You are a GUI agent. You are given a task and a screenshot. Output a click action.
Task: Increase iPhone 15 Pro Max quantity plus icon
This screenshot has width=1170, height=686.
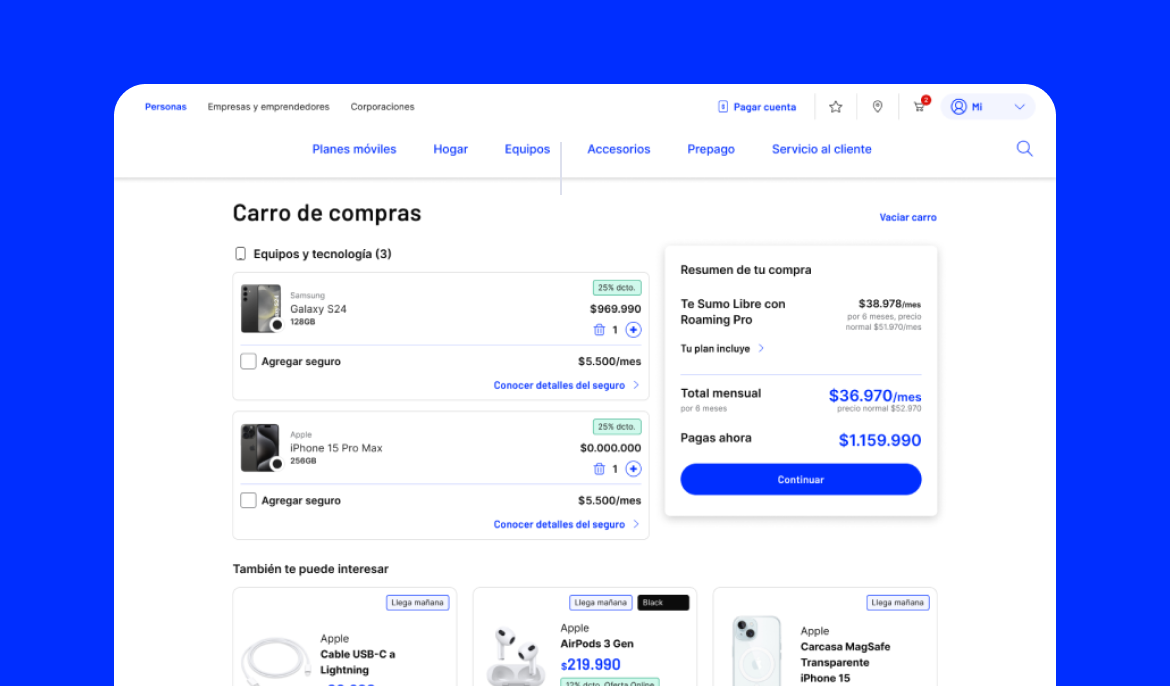click(x=634, y=469)
